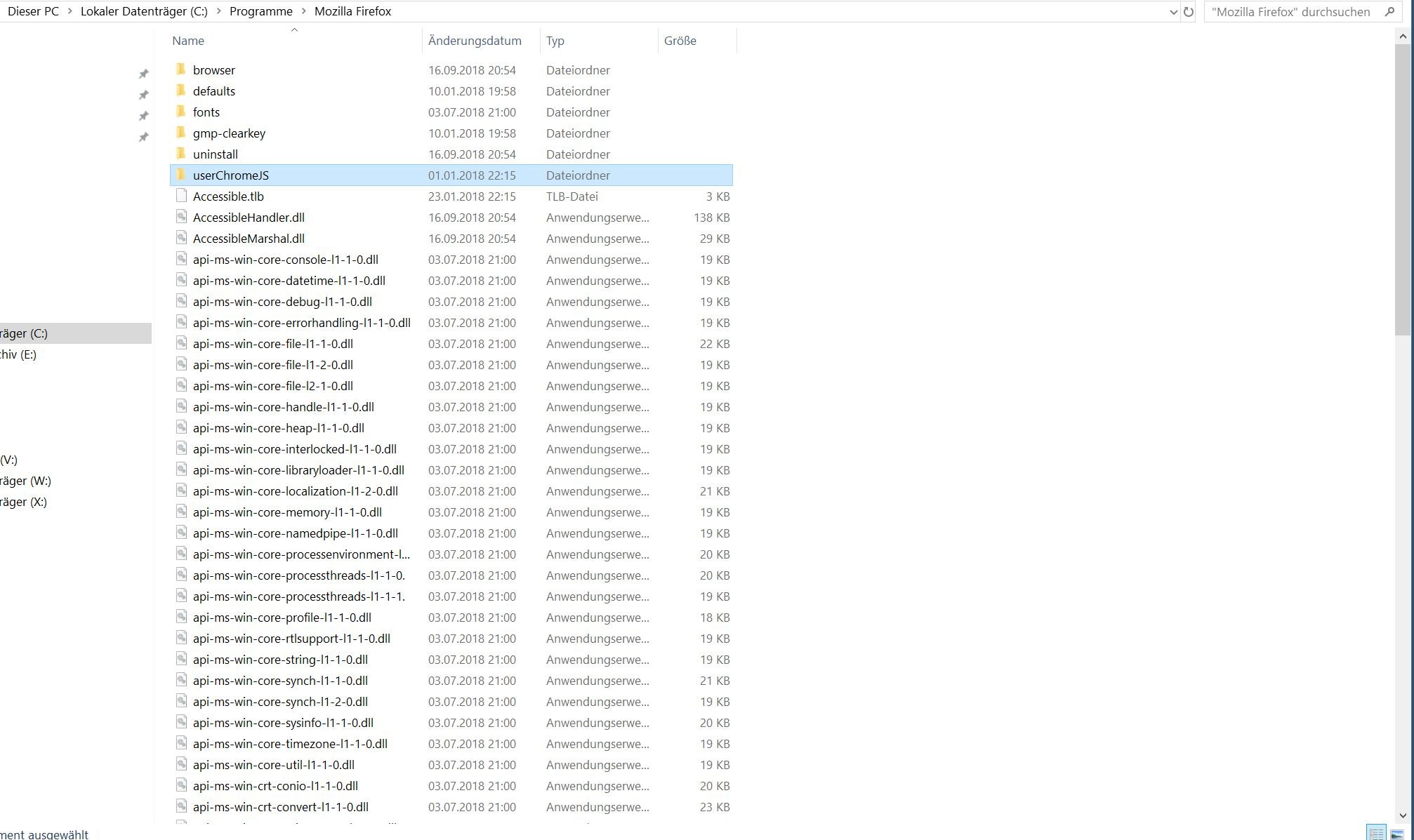Expand chevron after Programme in breadcrumb
This screenshot has height=840, width=1414.
303,12
